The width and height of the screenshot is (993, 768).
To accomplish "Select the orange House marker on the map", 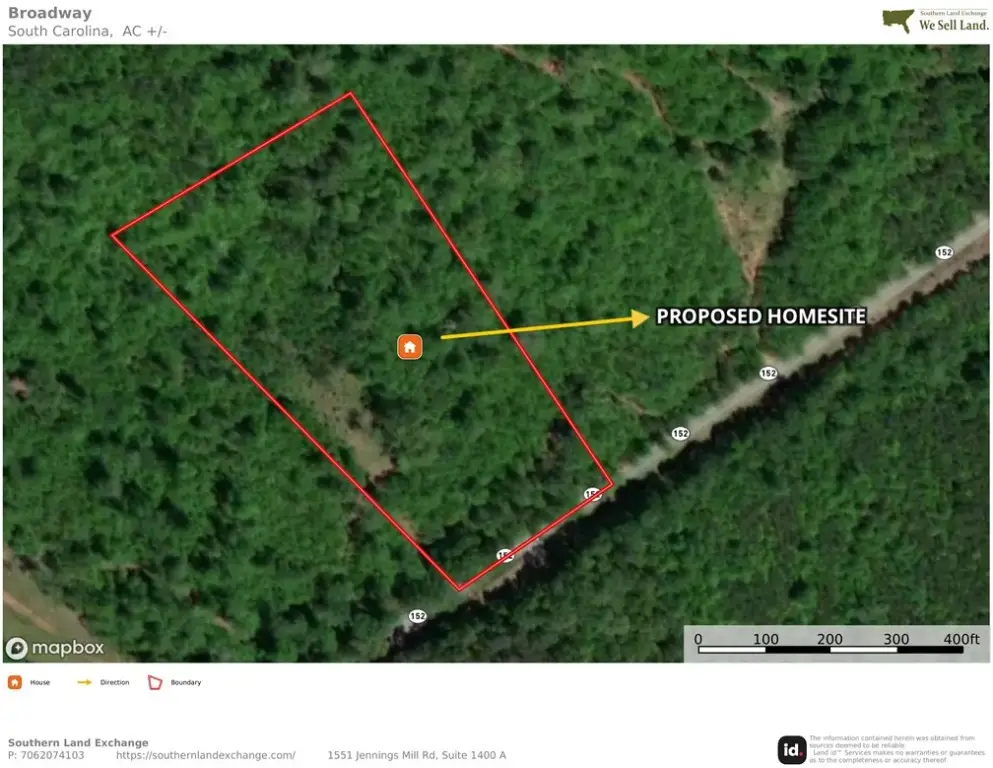I will pyautogui.click(x=408, y=346).
